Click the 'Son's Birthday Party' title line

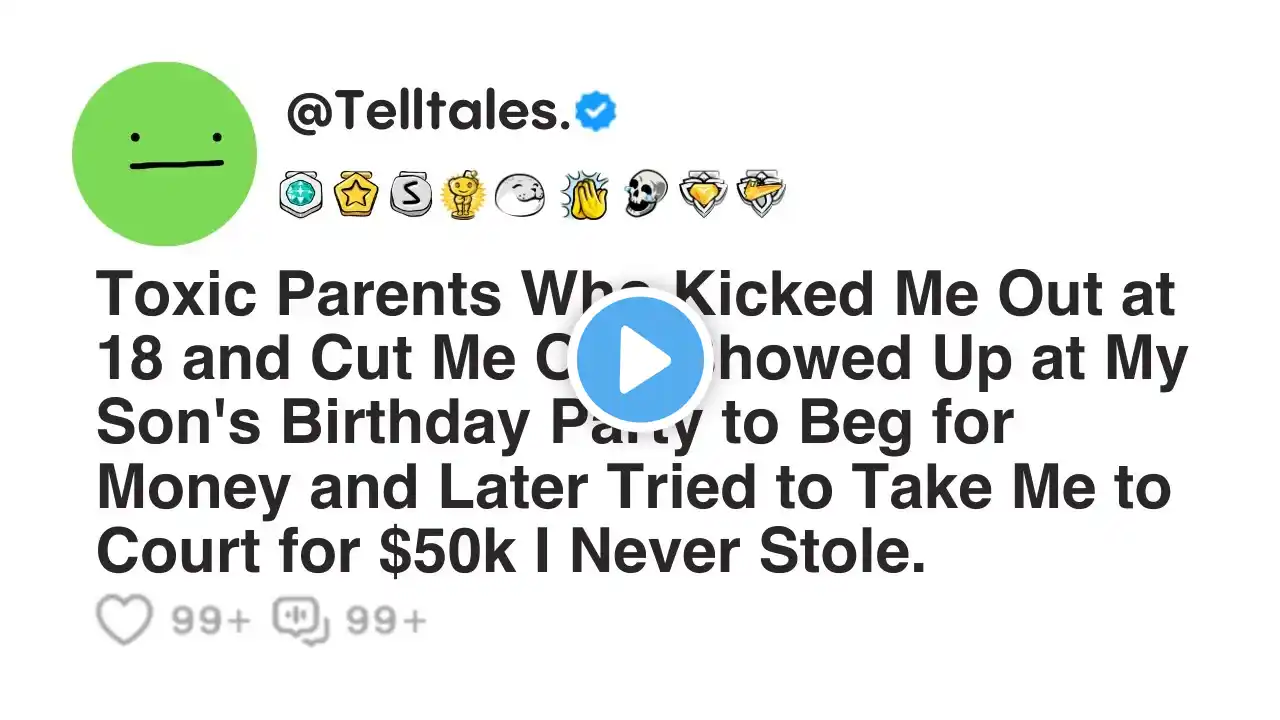coord(555,424)
